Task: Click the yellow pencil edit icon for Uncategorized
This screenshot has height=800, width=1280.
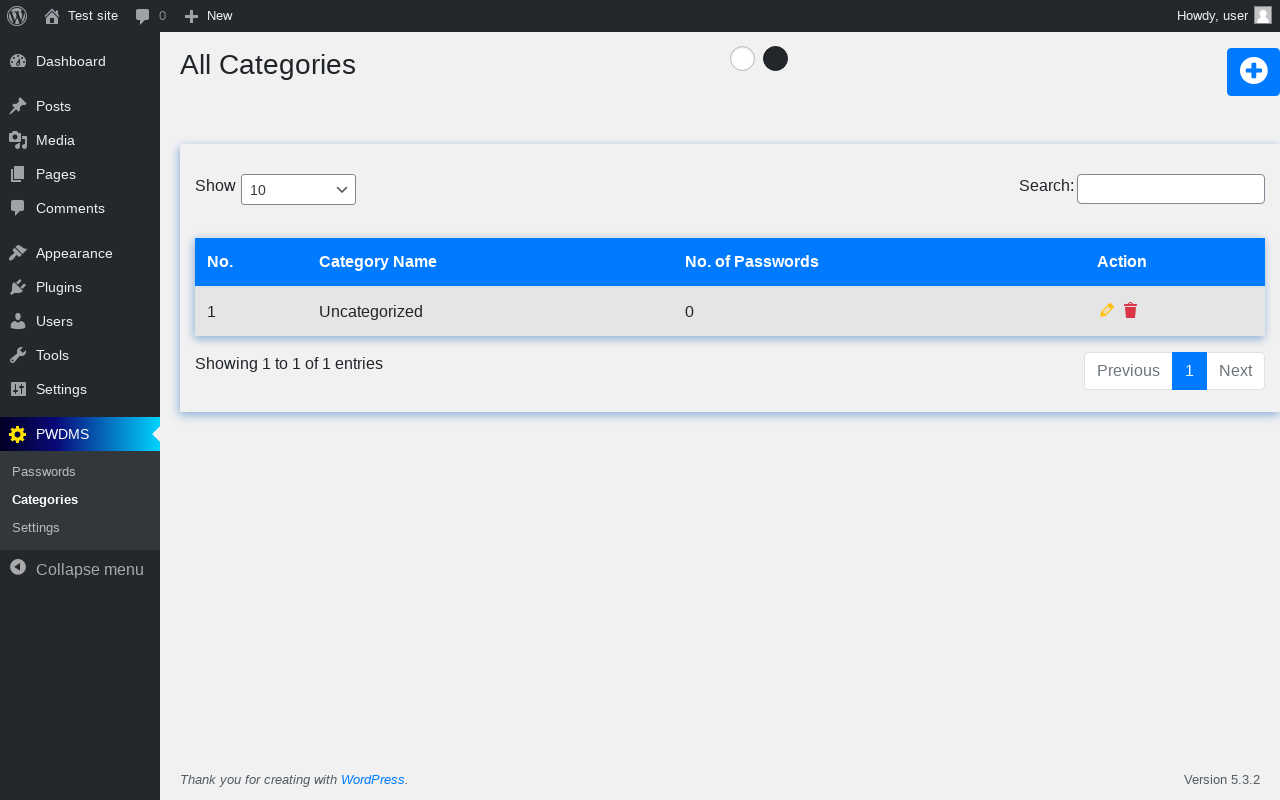Action: tap(1107, 310)
